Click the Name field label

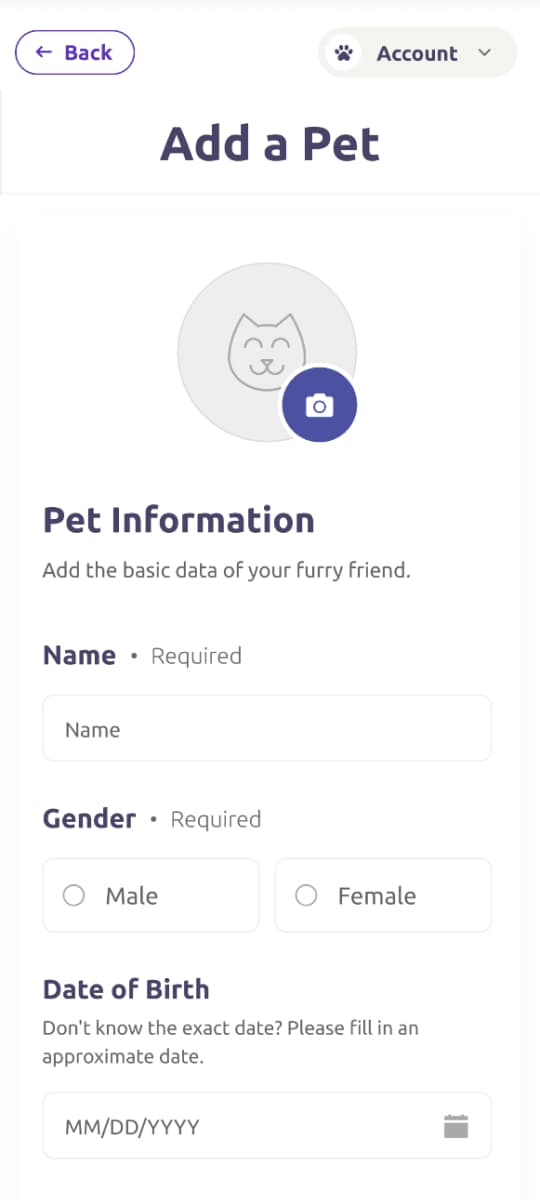coord(79,655)
